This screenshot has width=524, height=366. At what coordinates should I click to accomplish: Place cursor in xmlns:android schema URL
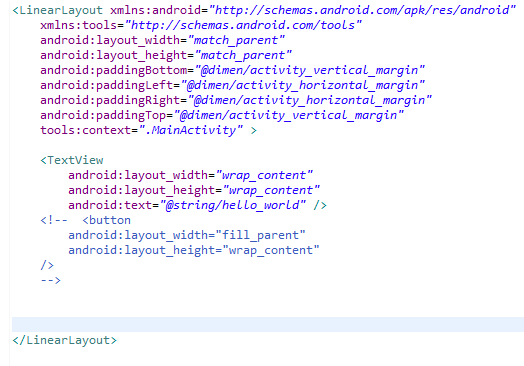tap(362, 10)
